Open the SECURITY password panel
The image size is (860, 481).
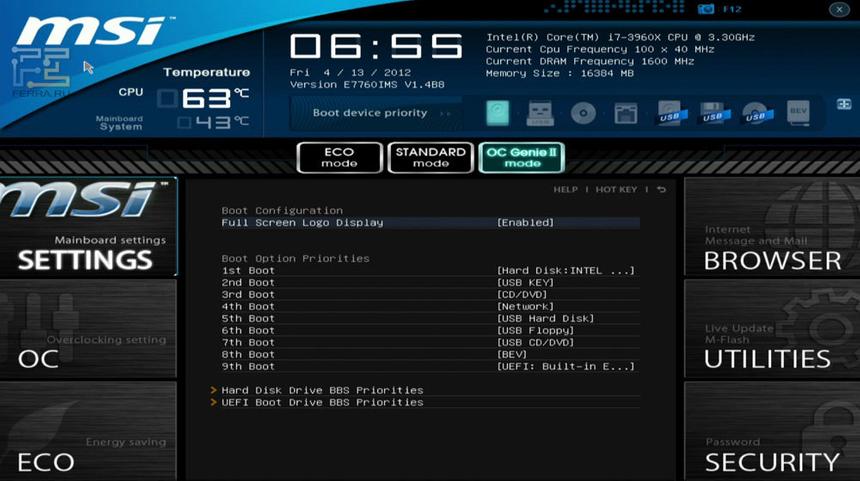pyautogui.click(x=772, y=431)
